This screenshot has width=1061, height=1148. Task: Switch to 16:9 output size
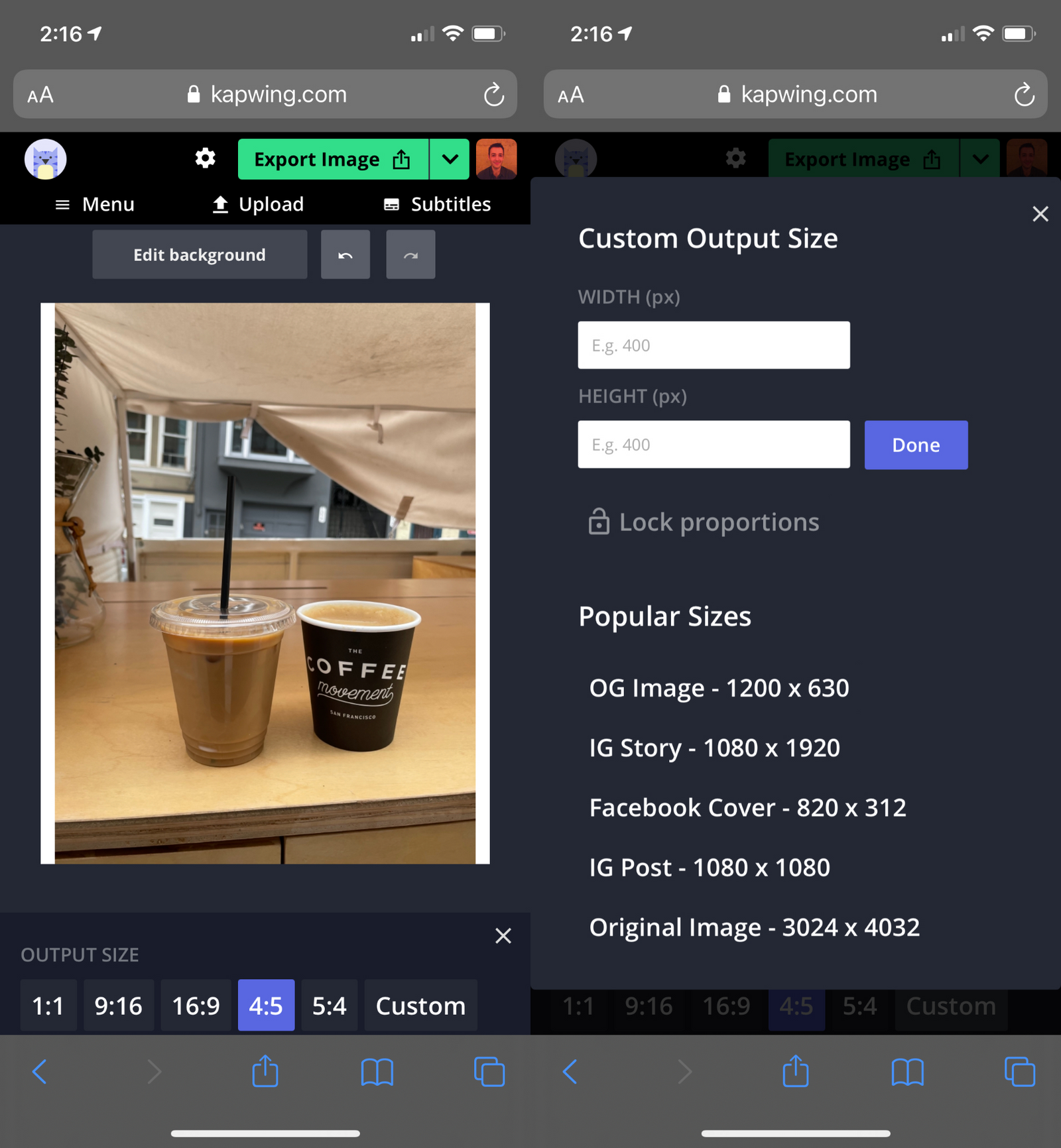pyautogui.click(x=196, y=1005)
